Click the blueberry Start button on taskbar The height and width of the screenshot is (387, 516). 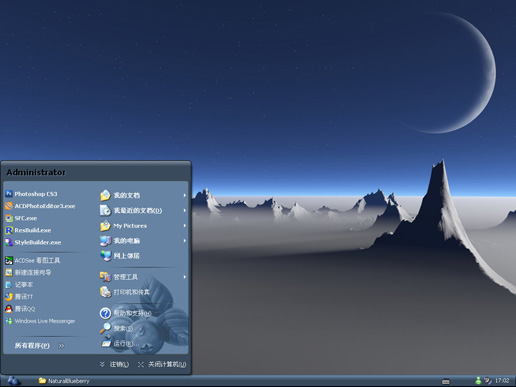coord(14,381)
